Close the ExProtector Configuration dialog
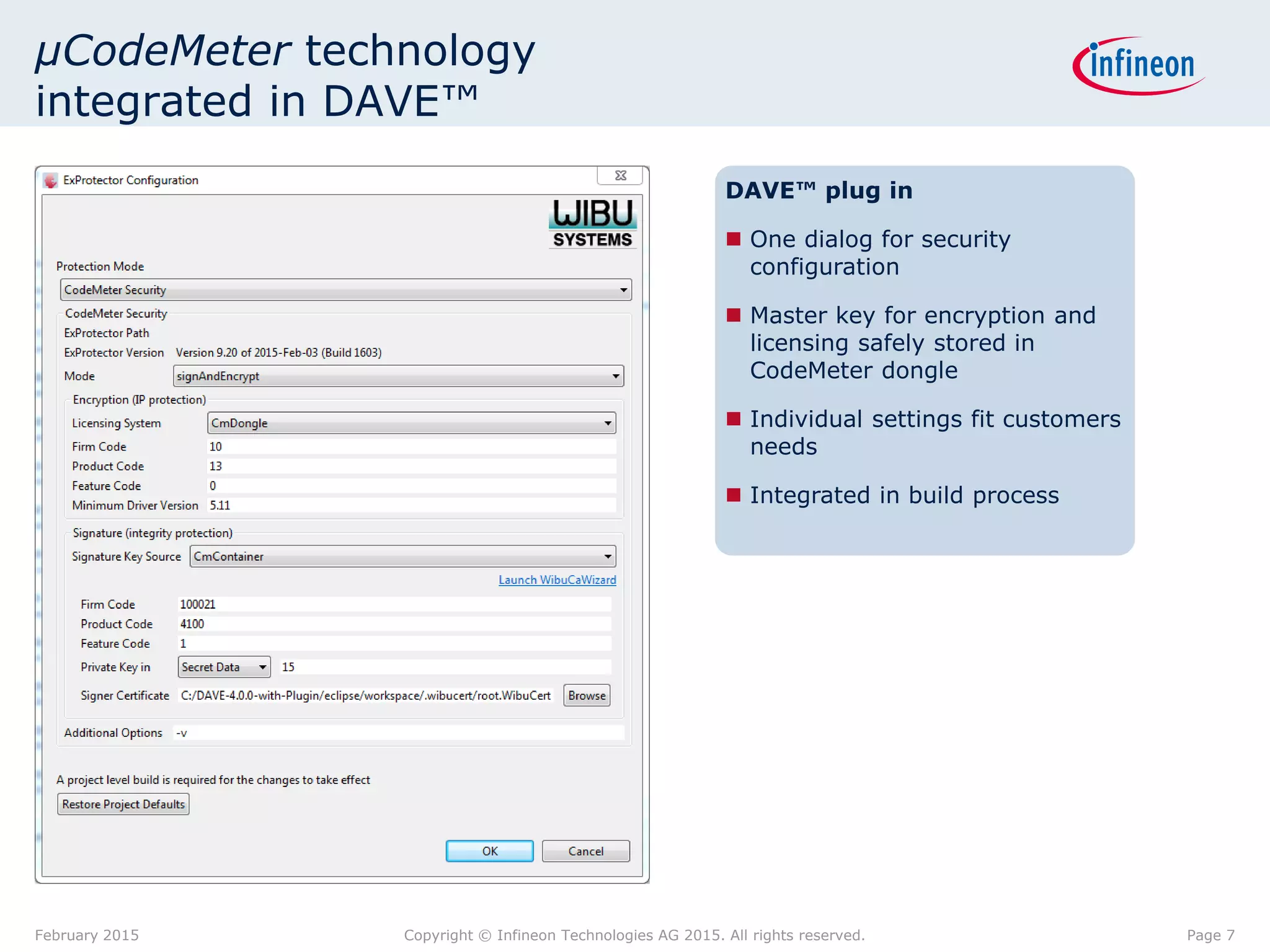This screenshot has width=1270, height=952. 620,175
